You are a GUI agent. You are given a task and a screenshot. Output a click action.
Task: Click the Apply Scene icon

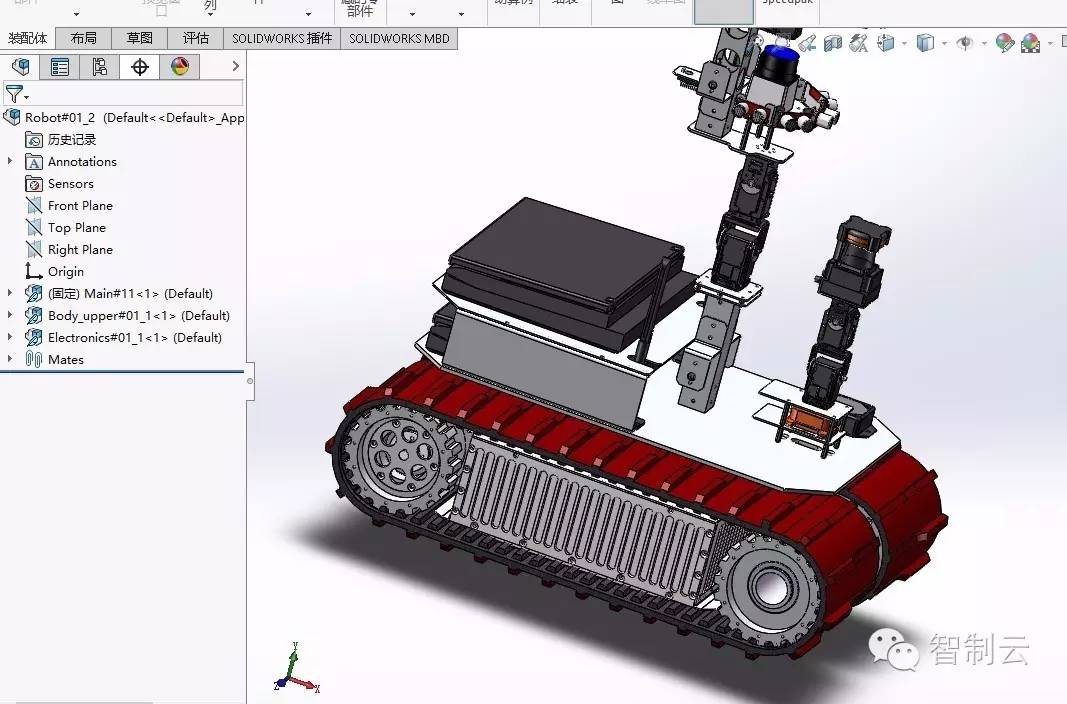coord(1030,44)
